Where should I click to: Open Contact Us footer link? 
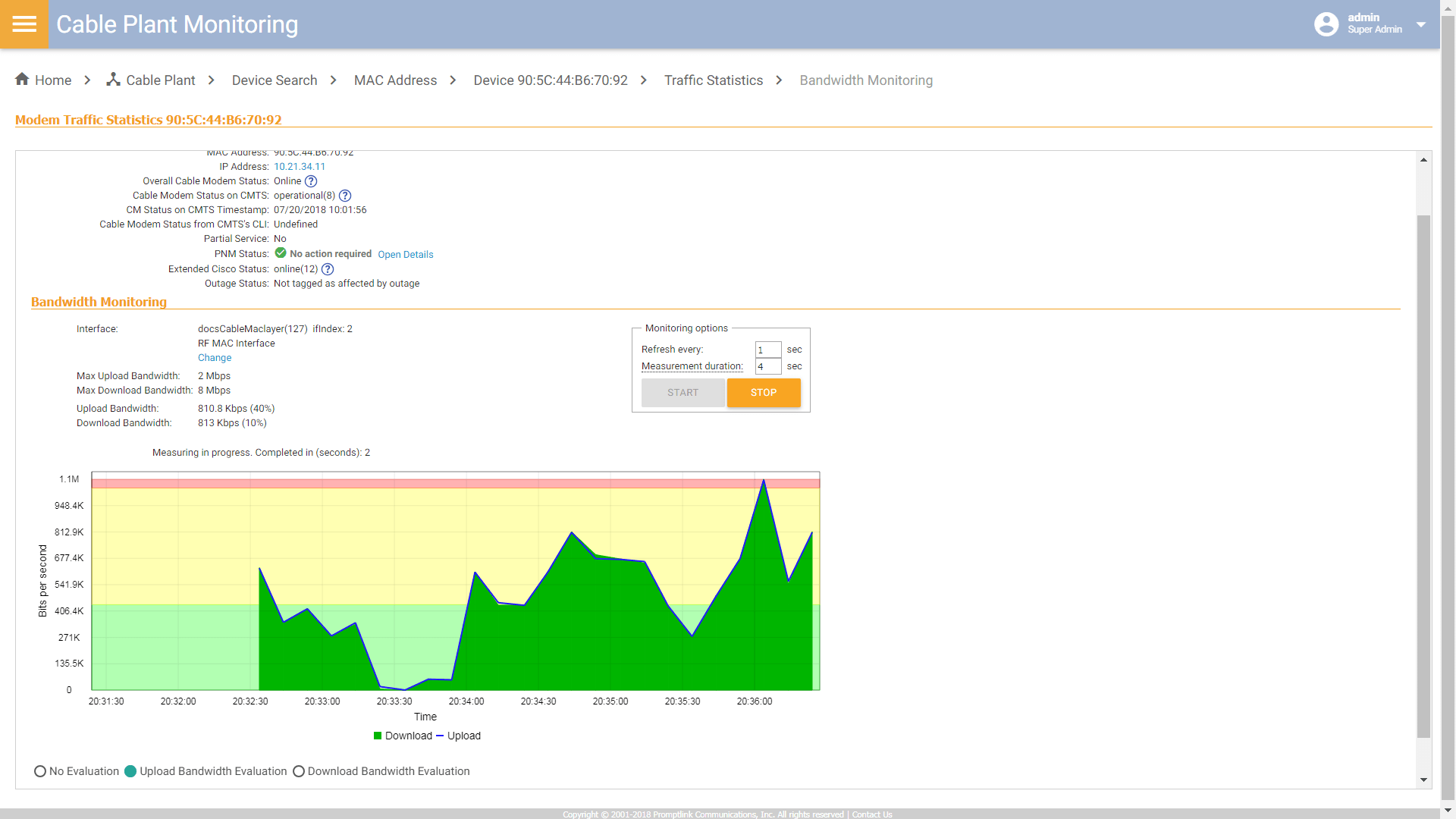pyautogui.click(x=872, y=814)
